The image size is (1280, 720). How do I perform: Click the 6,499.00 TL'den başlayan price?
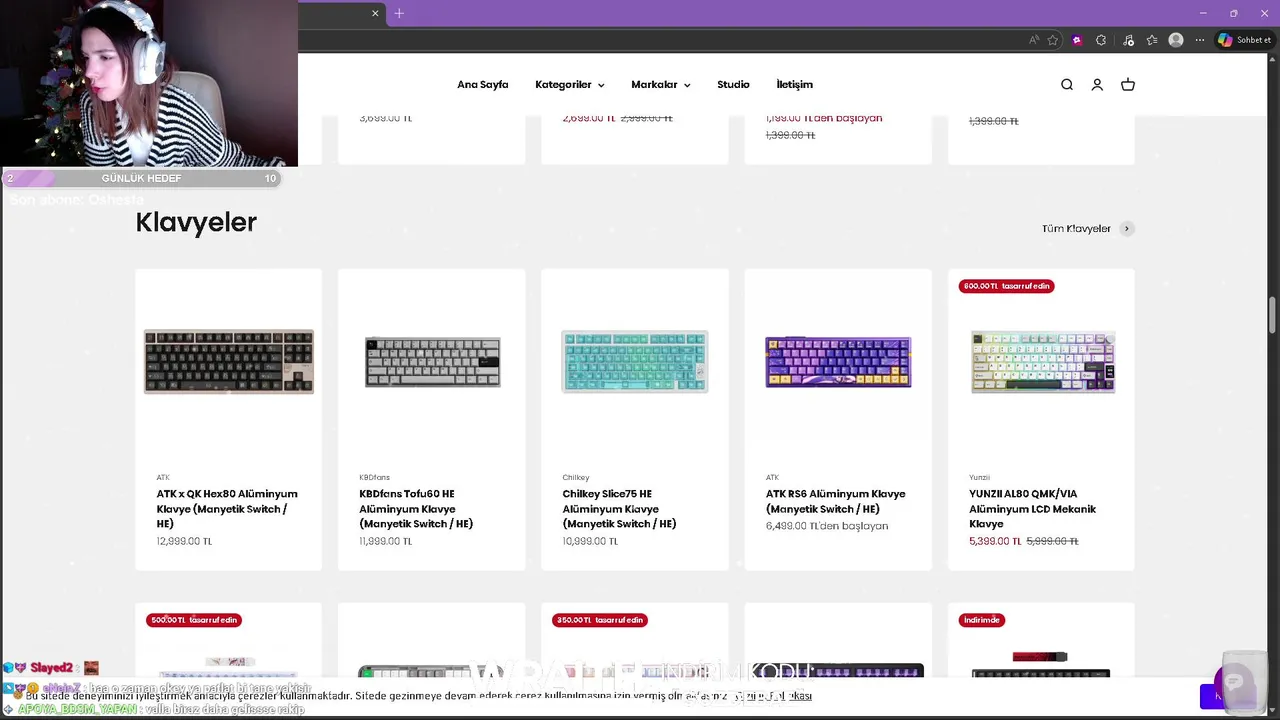click(x=827, y=526)
